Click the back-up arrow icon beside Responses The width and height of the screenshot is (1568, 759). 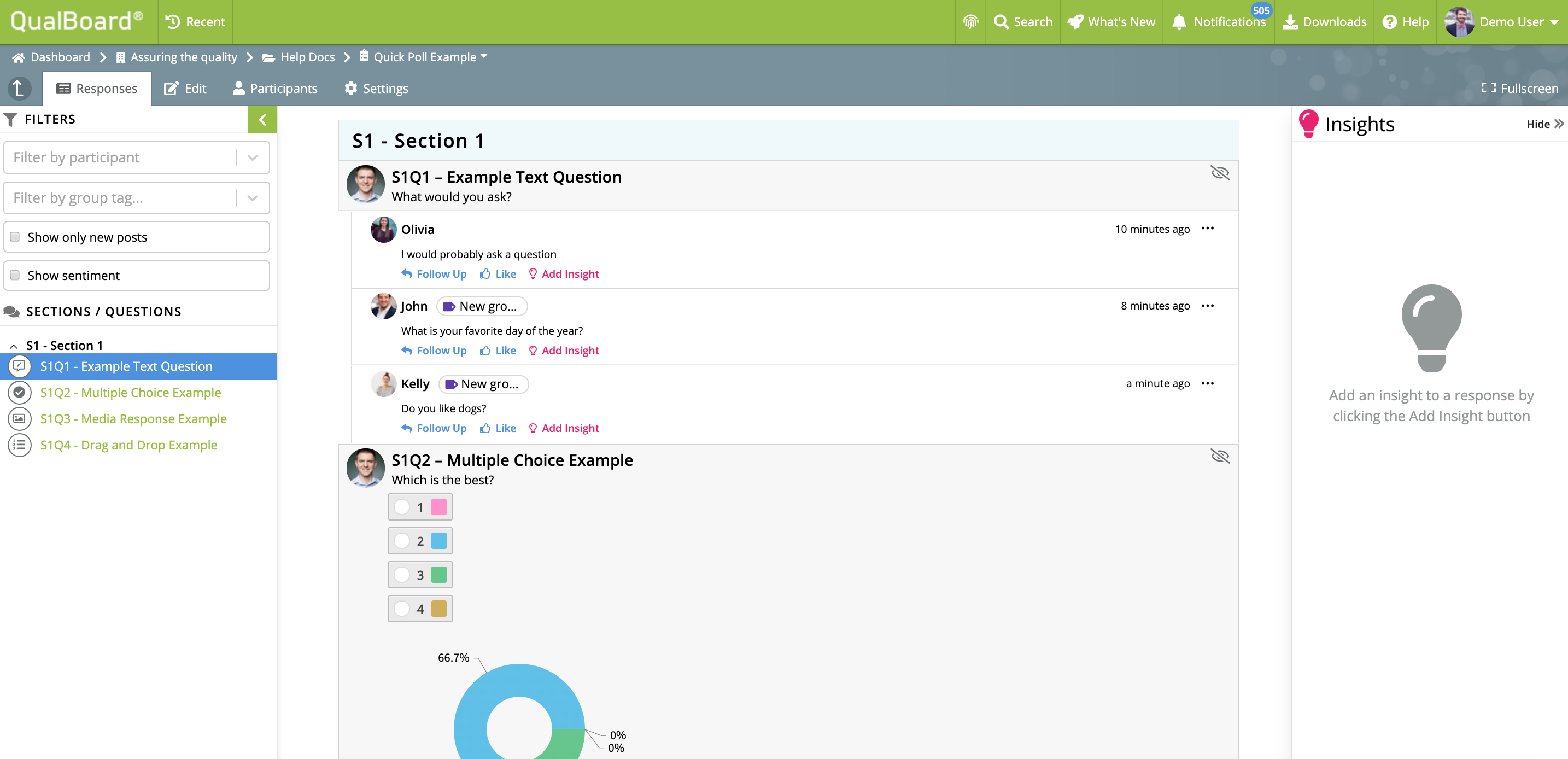pyautogui.click(x=19, y=88)
